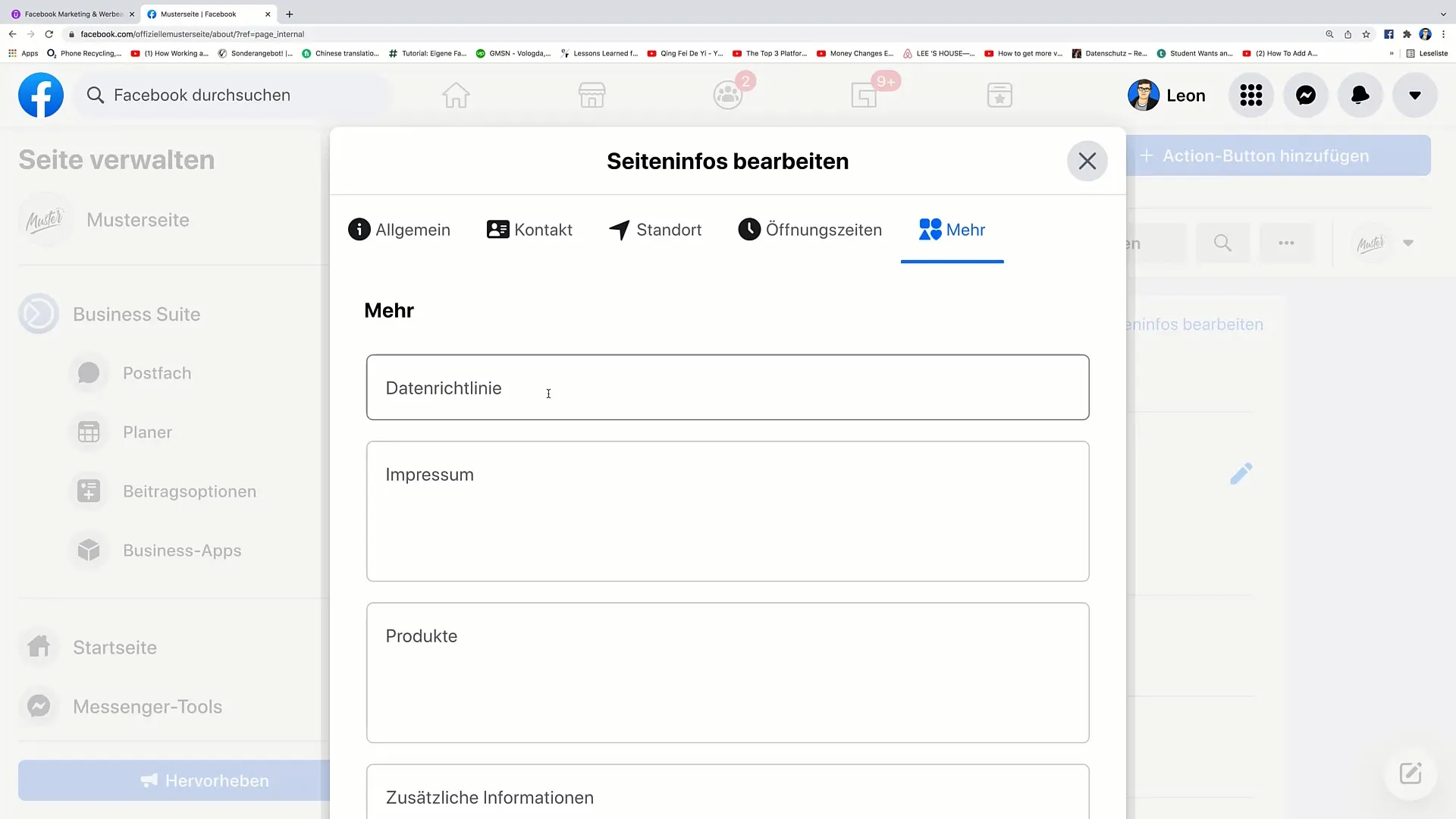Click into the Impressum text area

coord(728,511)
